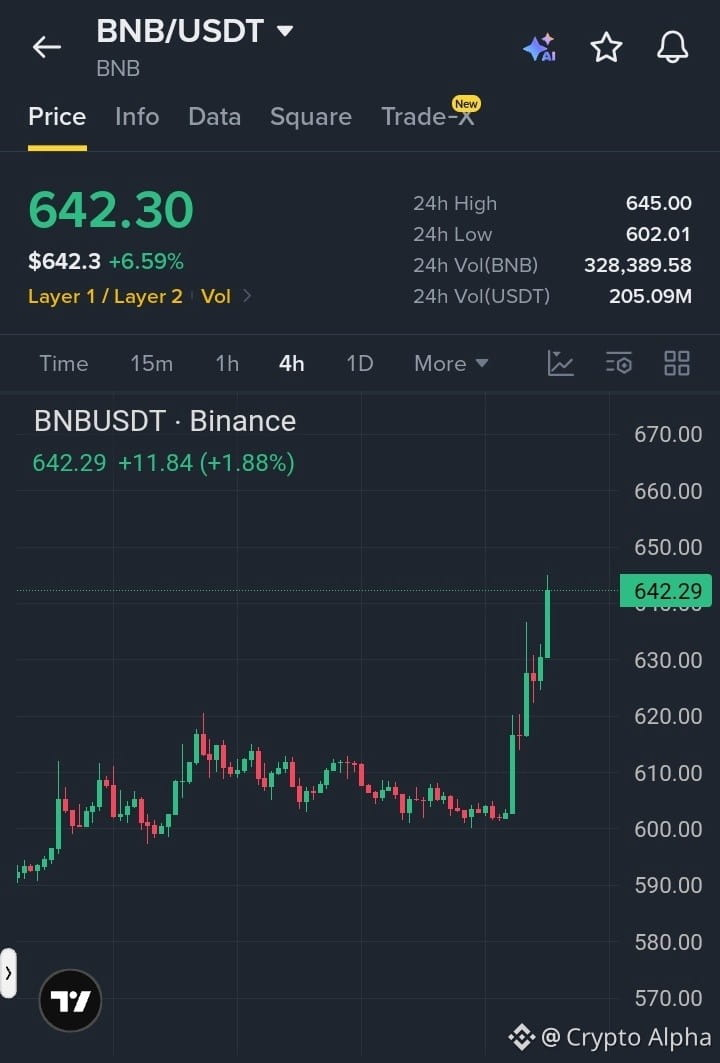The height and width of the screenshot is (1063, 720).
Task: Click the 600.00 price axis label
Action: coord(668,828)
